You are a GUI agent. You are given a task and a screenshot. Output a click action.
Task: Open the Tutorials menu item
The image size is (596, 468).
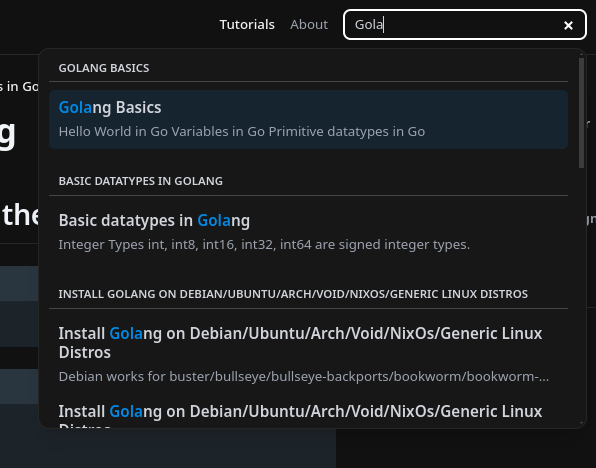[247, 25]
